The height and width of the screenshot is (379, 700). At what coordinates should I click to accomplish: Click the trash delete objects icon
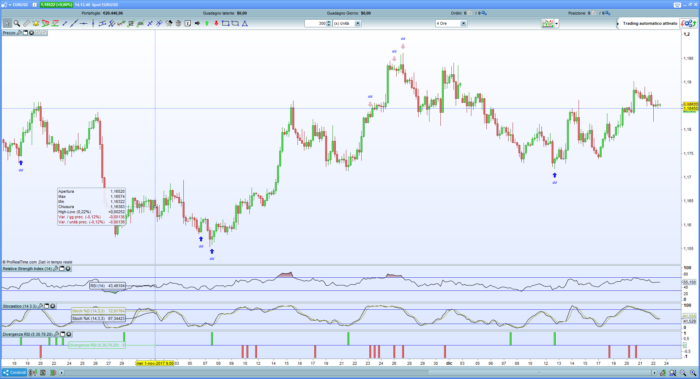pyautogui.click(x=178, y=24)
